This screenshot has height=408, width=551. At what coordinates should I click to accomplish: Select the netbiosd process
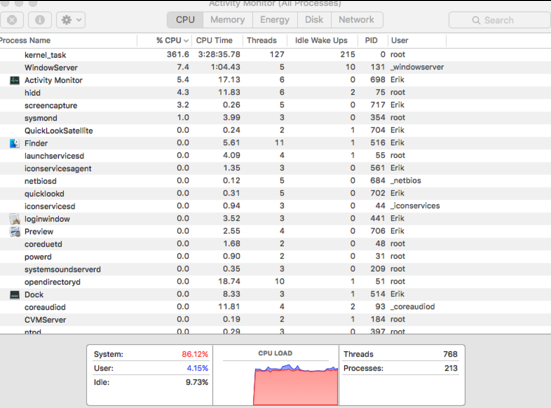40,181
